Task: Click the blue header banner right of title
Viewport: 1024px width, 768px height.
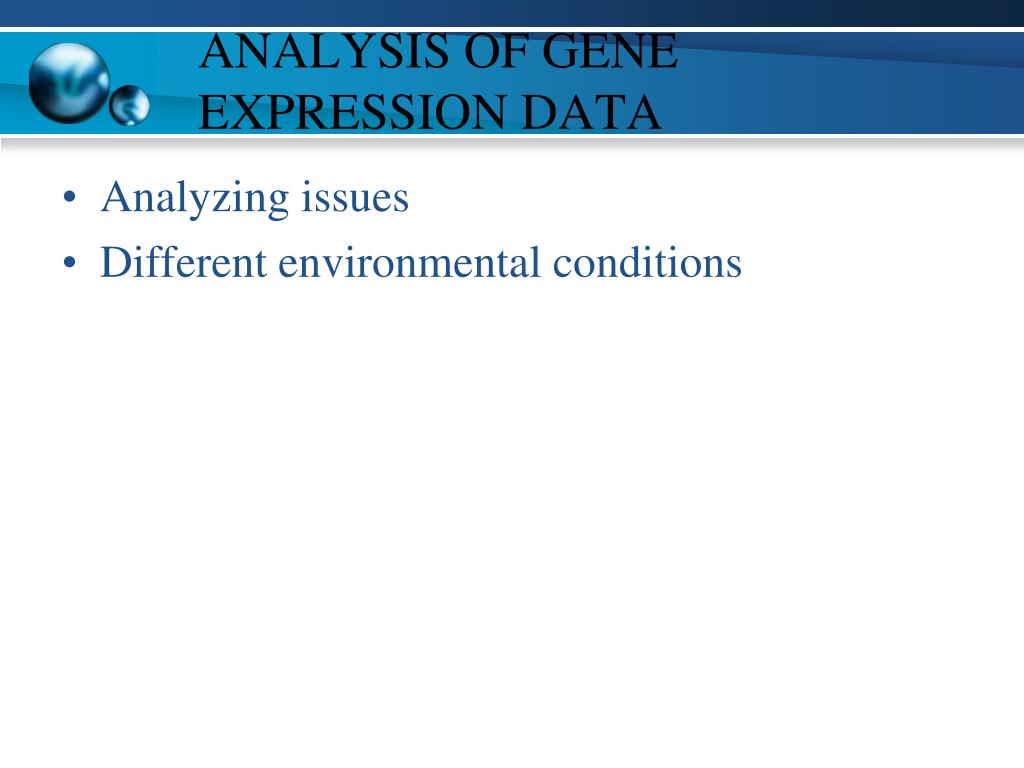Action: [x=849, y=84]
